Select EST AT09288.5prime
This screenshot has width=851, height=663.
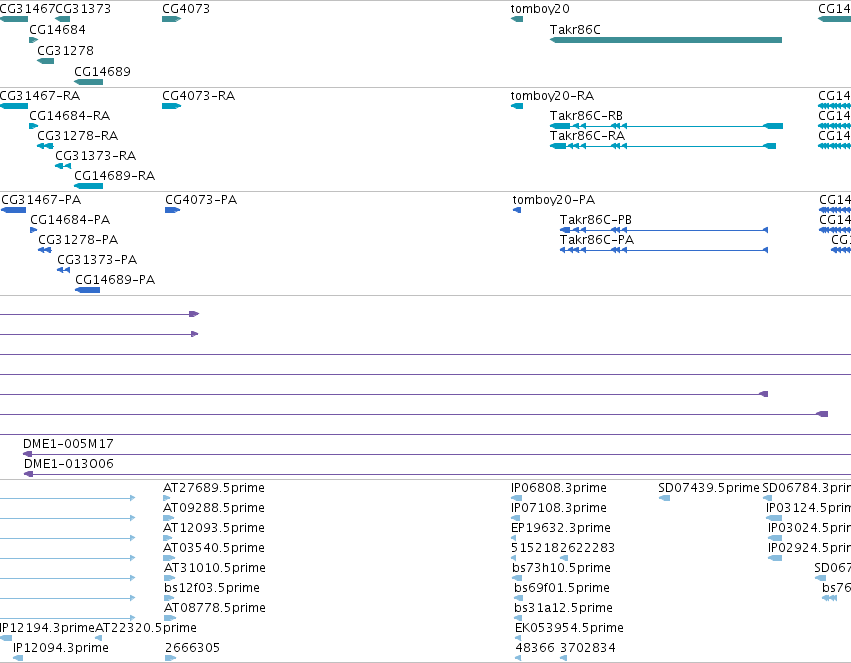(x=168, y=518)
